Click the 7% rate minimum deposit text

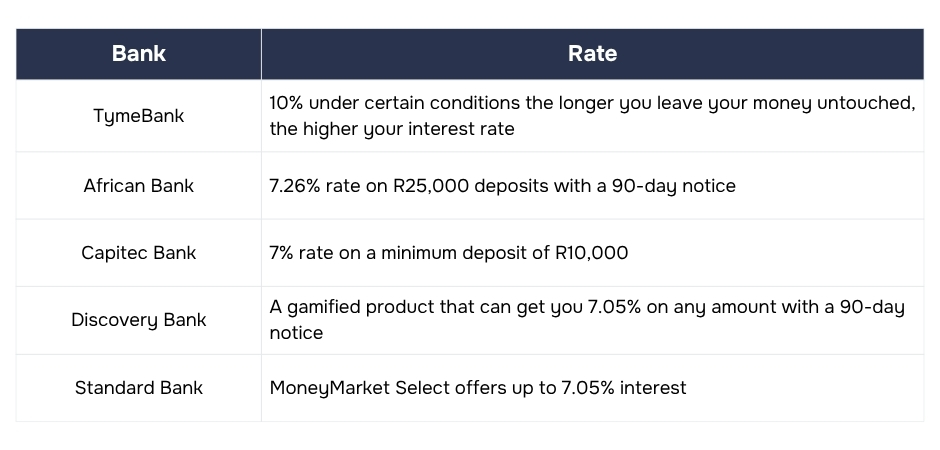(x=448, y=253)
